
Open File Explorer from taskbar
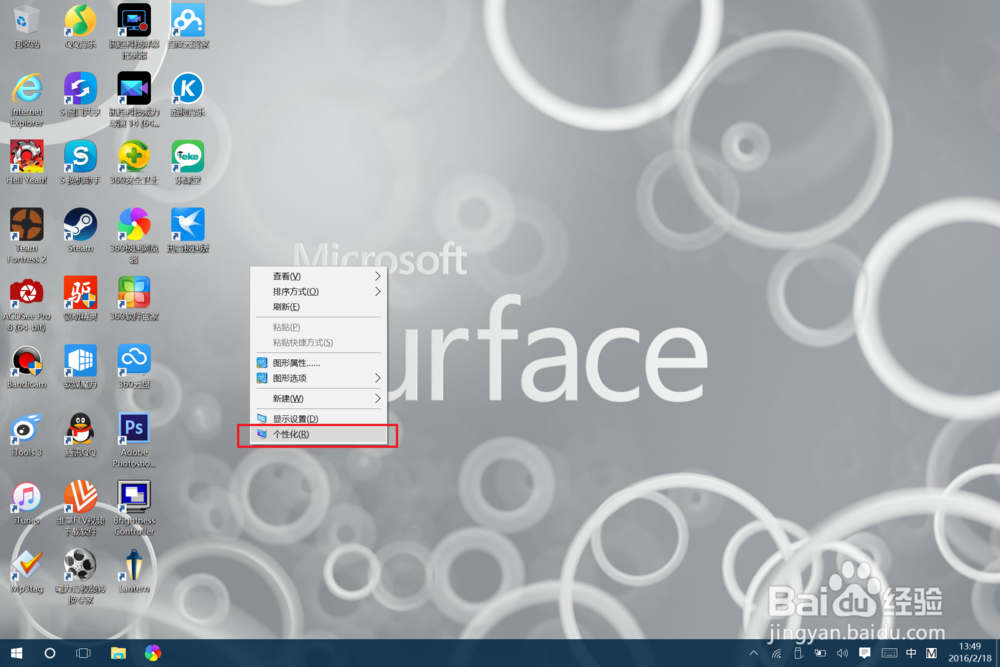point(118,653)
